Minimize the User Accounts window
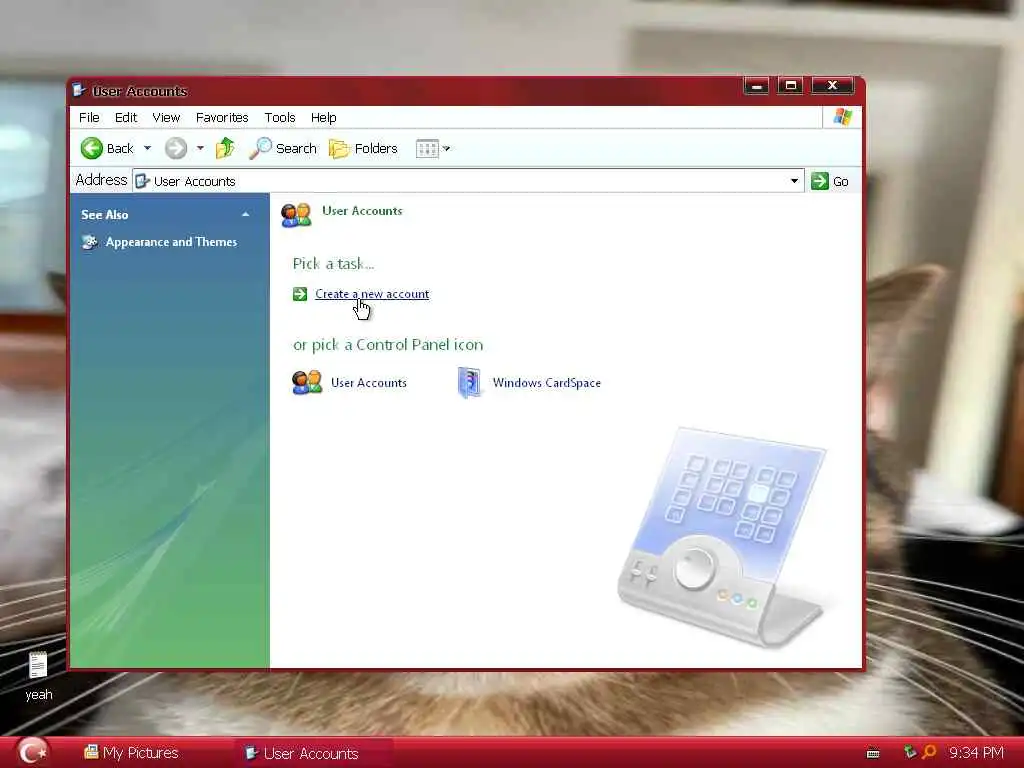This screenshot has height=768, width=1024. click(x=756, y=86)
